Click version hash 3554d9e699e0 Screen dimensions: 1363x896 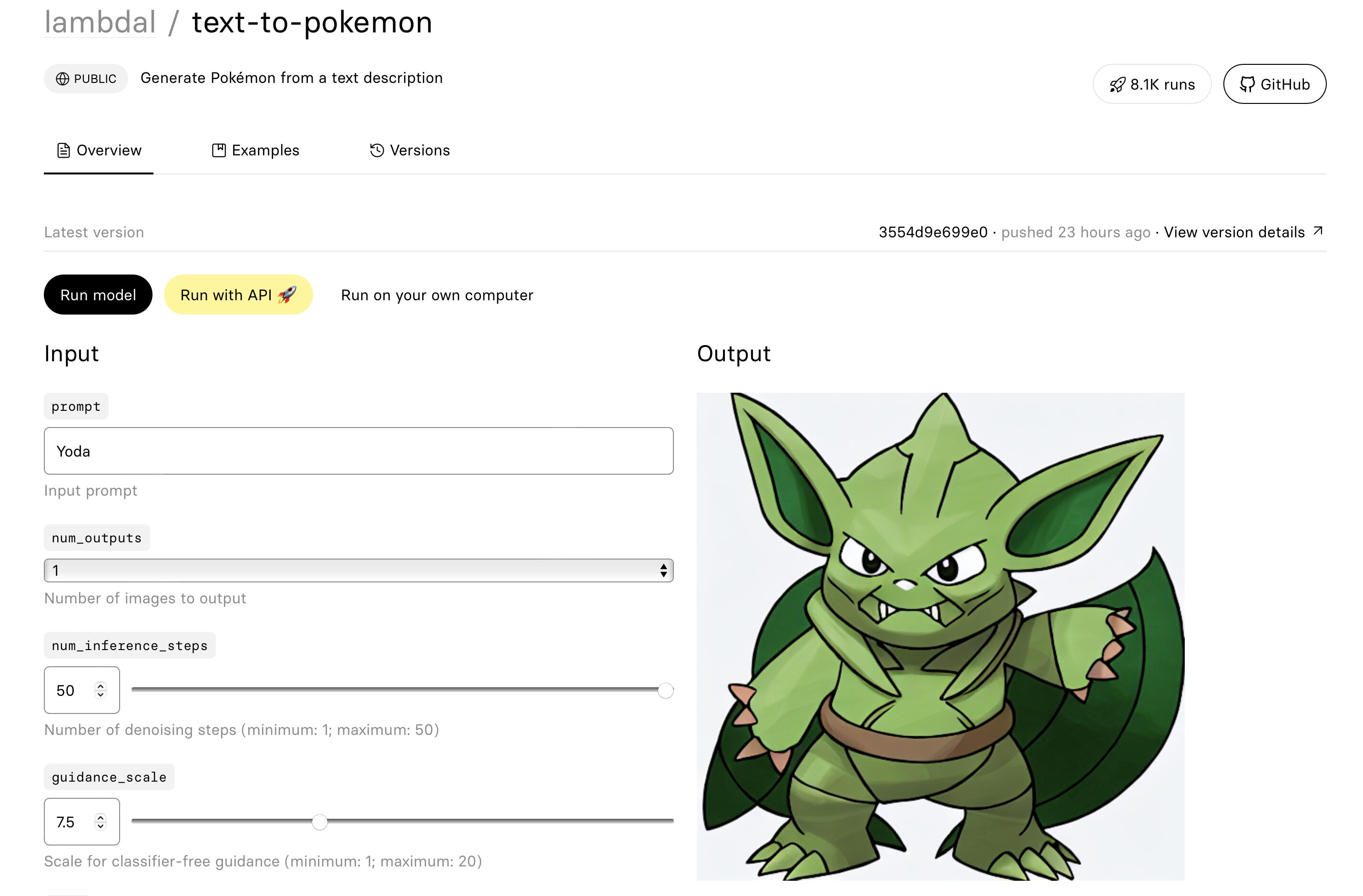point(933,232)
